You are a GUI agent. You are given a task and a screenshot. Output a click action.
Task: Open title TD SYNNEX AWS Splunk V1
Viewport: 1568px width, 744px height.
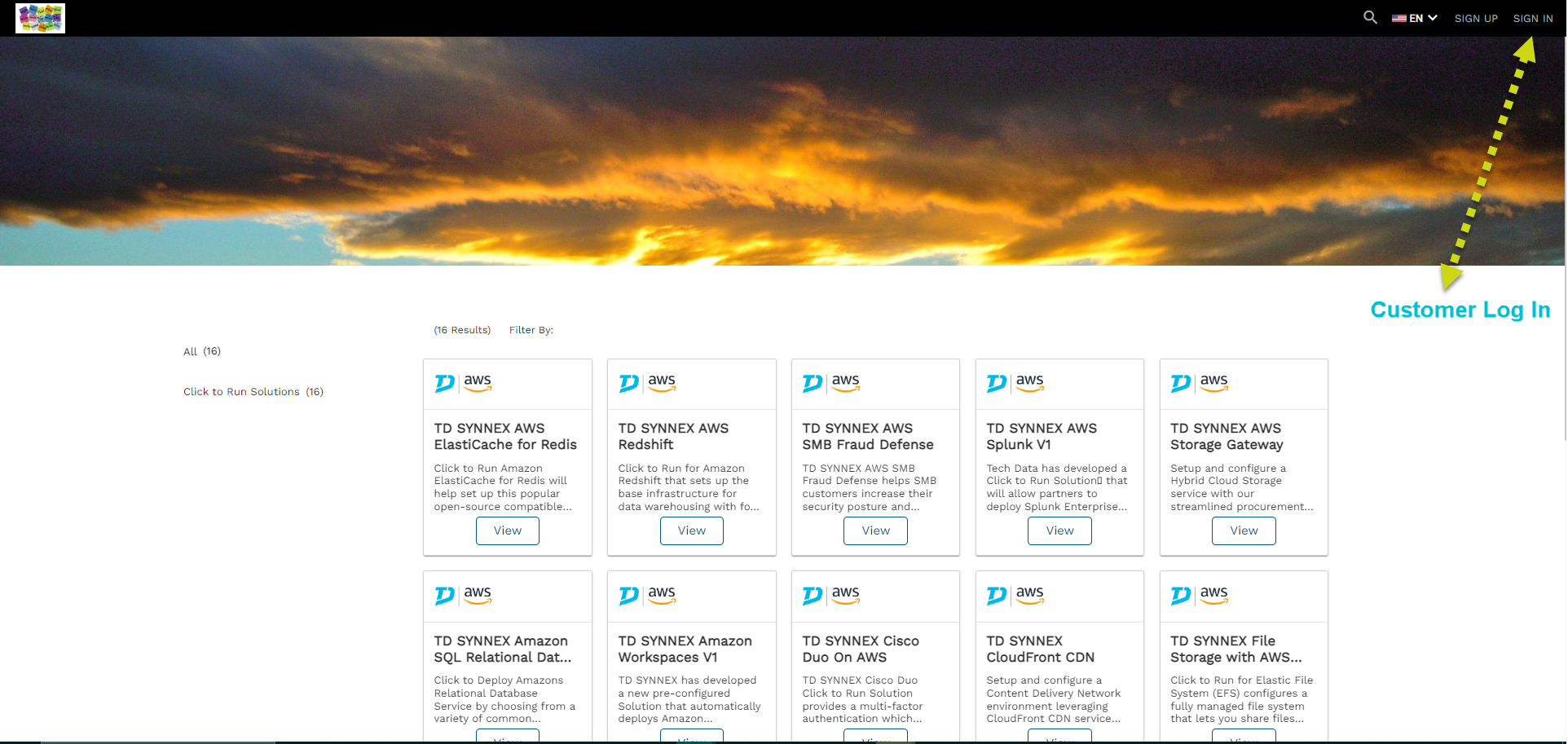pyautogui.click(x=1042, y=437)
